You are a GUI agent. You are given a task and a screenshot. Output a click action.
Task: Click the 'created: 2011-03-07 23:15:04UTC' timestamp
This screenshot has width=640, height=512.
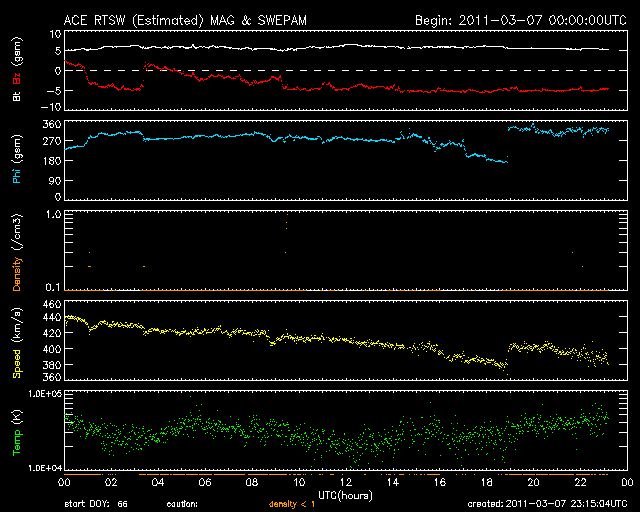(x=545, y=503)
